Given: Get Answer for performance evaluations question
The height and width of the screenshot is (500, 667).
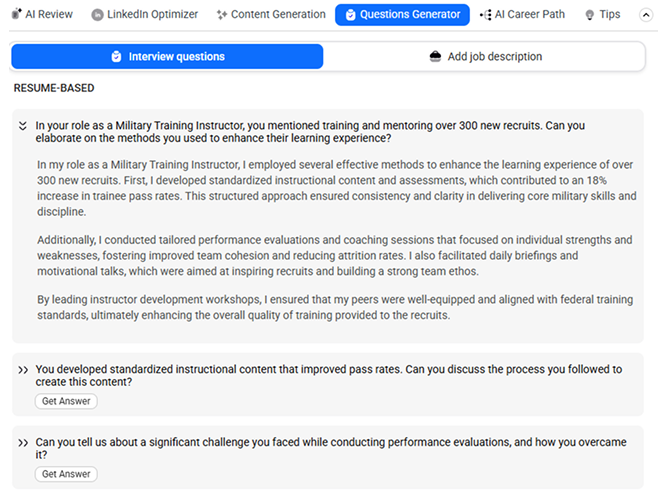Looking at the screenshot, I should click(x=66, y=474).
